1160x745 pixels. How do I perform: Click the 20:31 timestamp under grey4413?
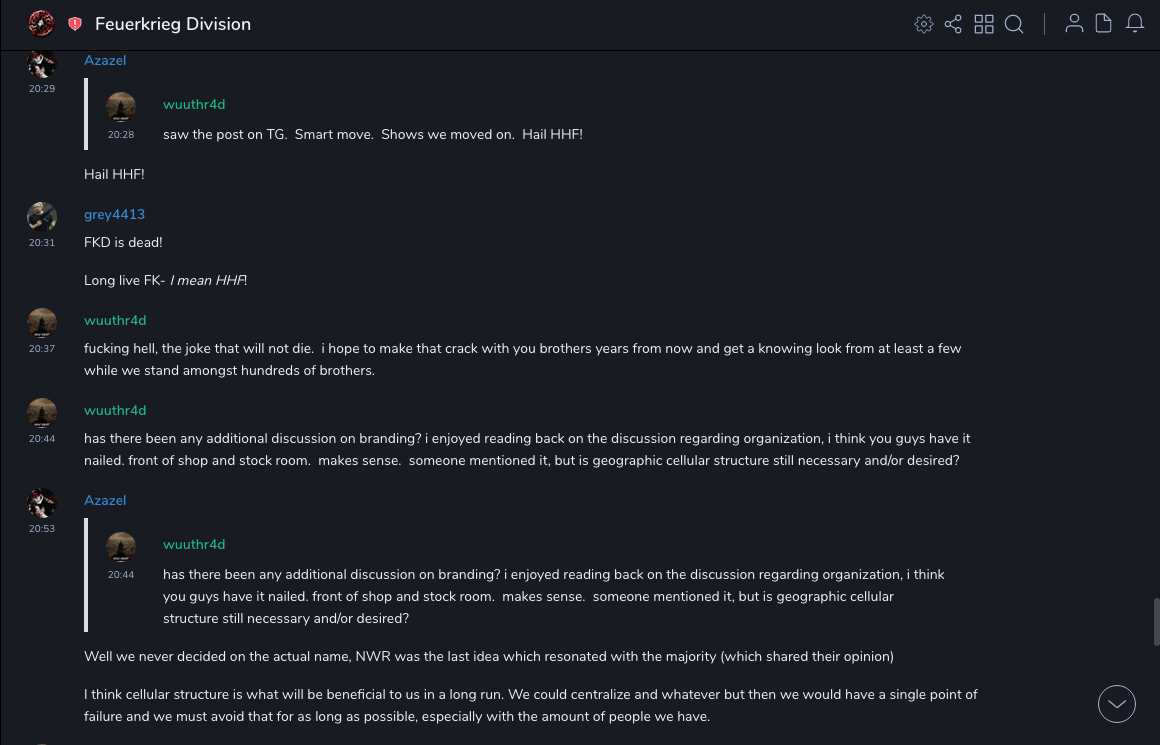tap(42, 243)
